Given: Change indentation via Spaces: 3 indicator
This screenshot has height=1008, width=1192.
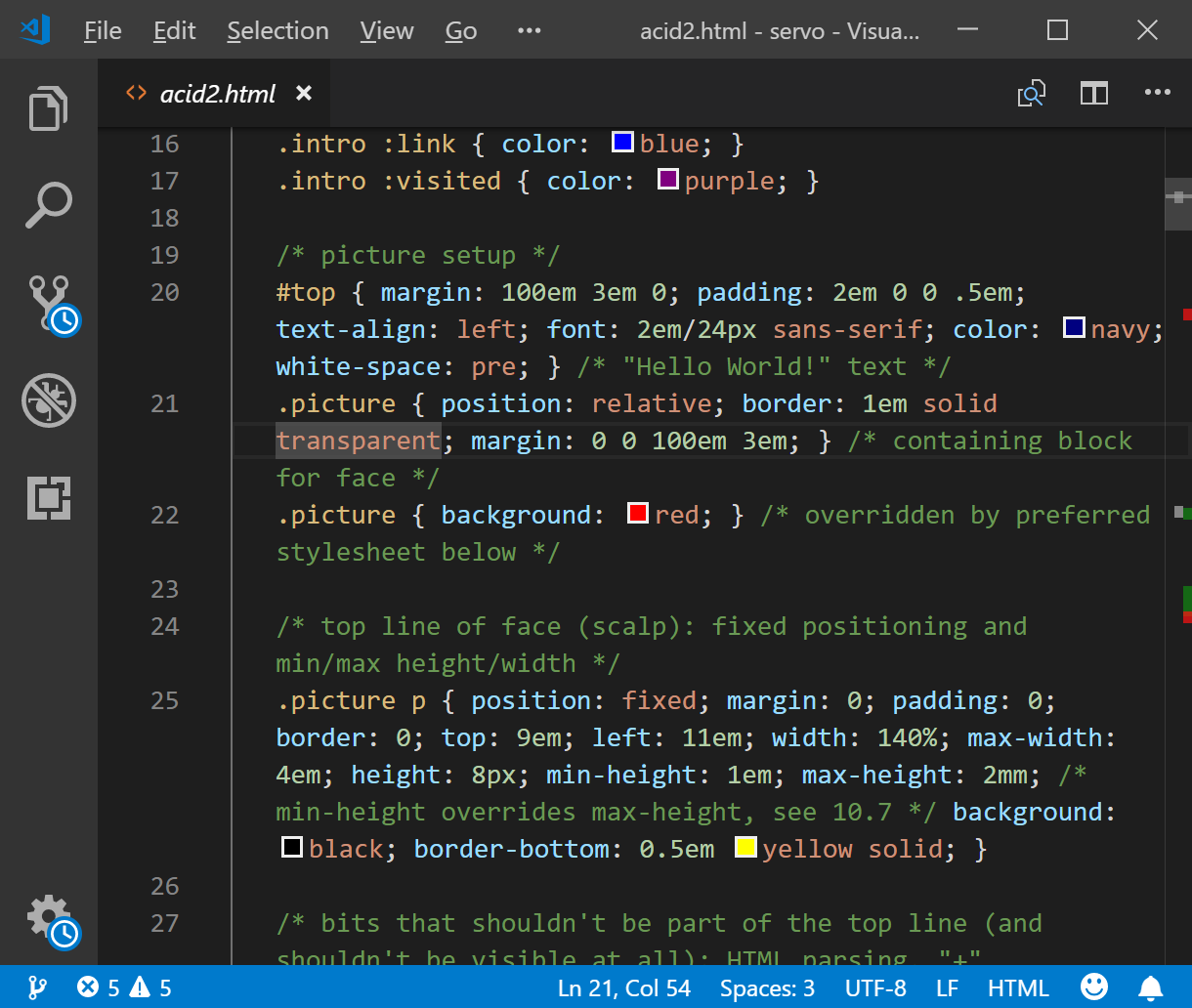Looking at the screenshot, I should [768, 987].
